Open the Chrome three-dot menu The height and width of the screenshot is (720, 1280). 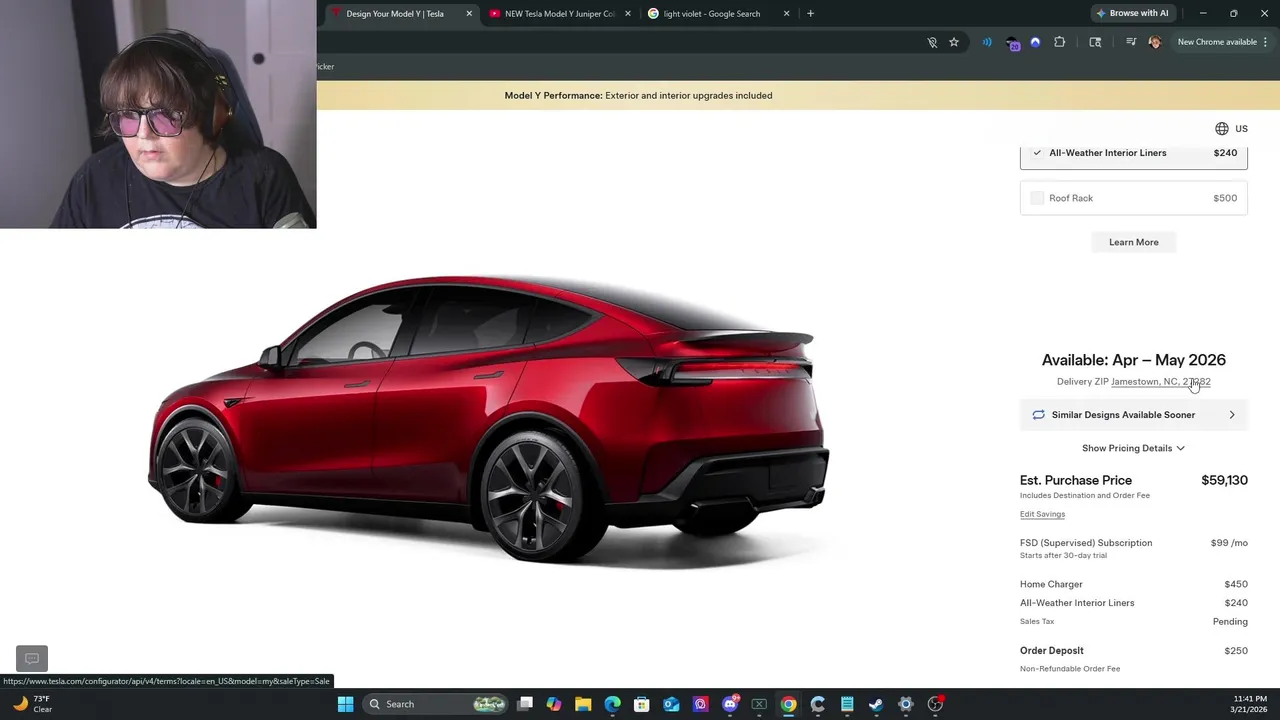point(1265,42)
